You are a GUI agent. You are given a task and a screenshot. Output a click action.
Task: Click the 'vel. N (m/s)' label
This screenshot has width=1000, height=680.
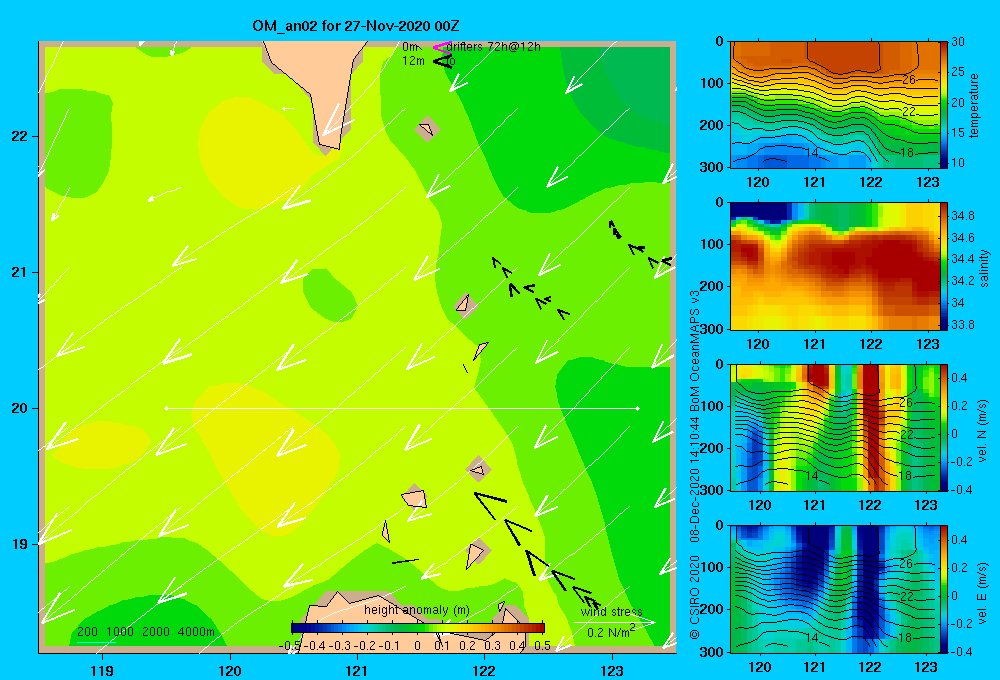coord(983,431)
